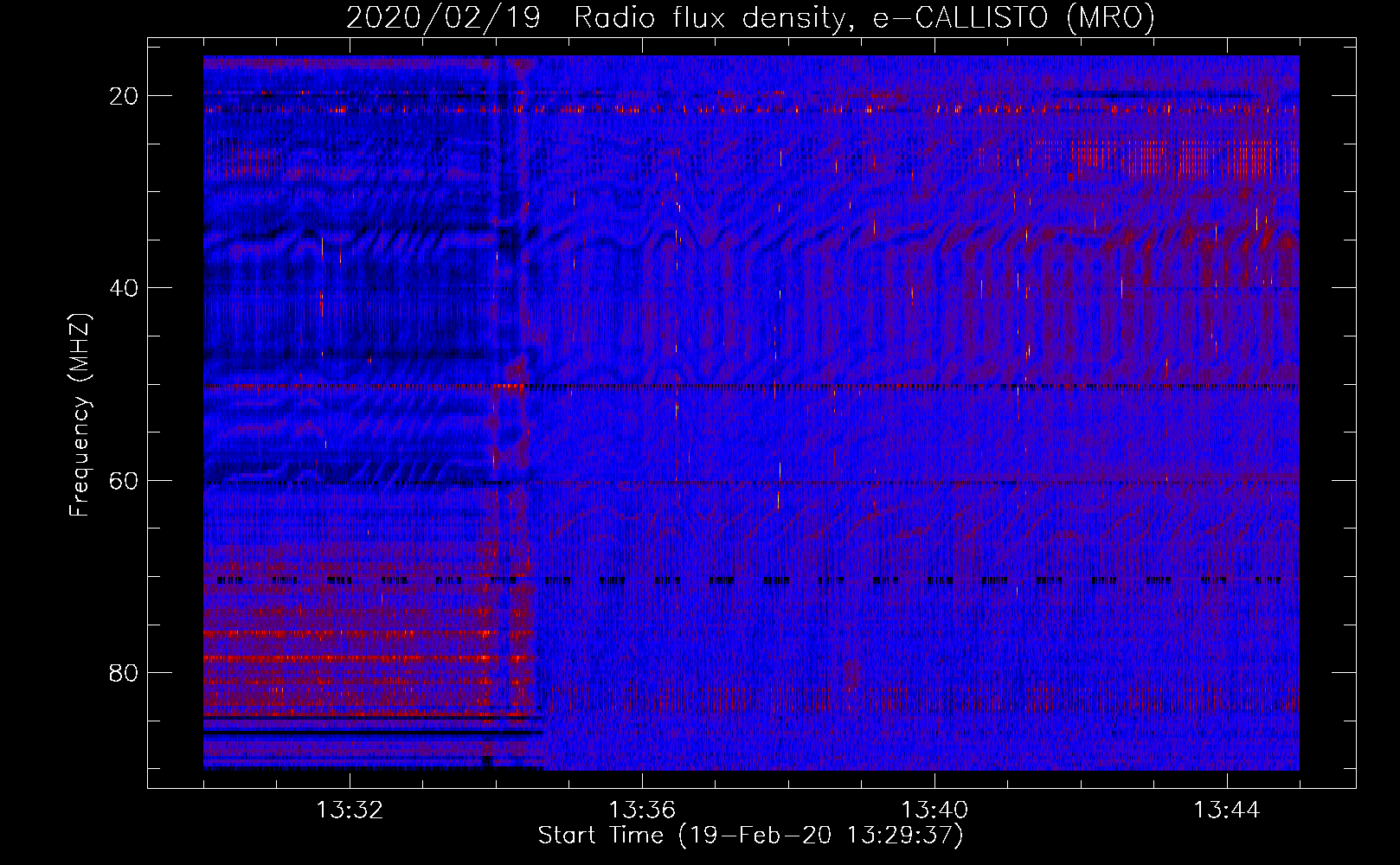This screenshot has height=865, width=1400.
Task: Click the 'Start Time' axis label
Action: pos(750,836)
